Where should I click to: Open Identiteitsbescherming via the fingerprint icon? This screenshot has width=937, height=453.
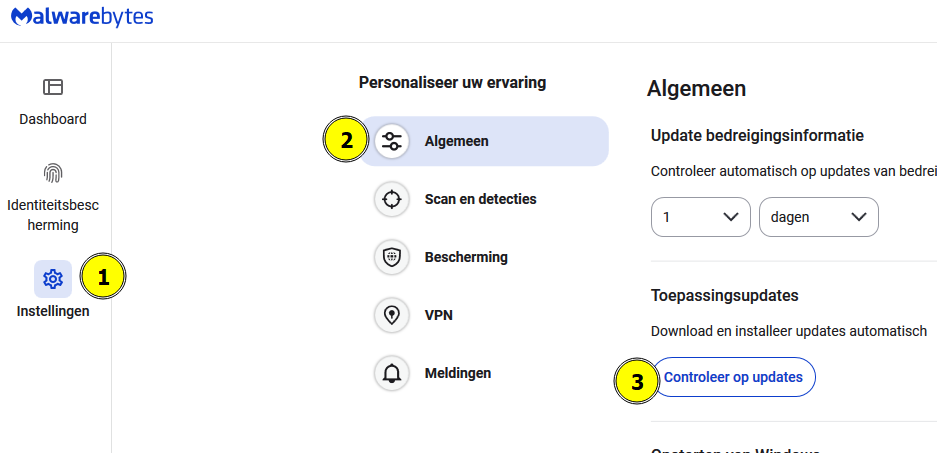pos(53,173)
